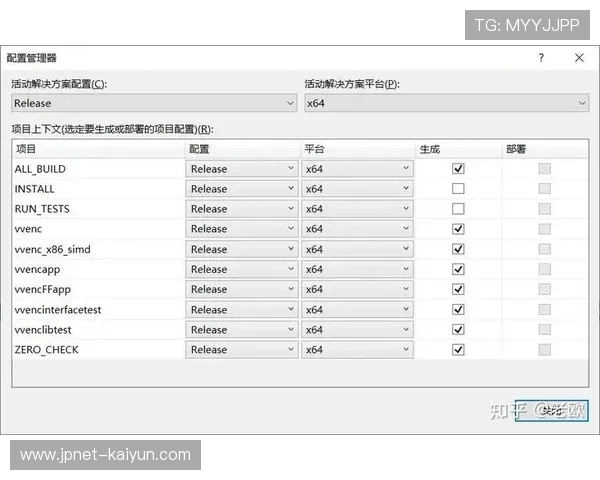Screen dimensions: 600x480
Task: Click the 项目 column header
Action: click(x=99, y=149)
